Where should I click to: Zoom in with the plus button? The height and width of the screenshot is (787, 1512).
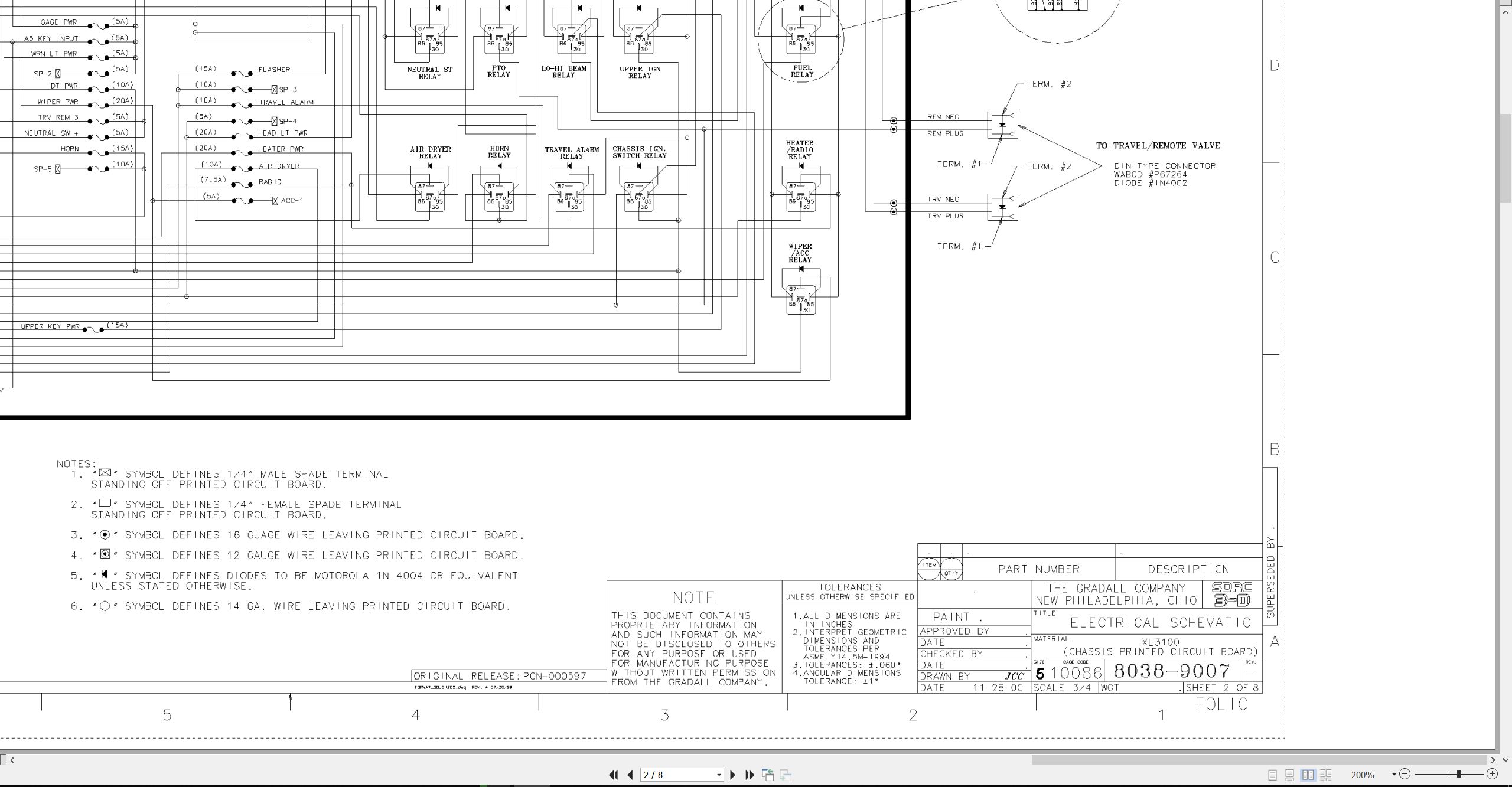click(x=1492, y=774)
